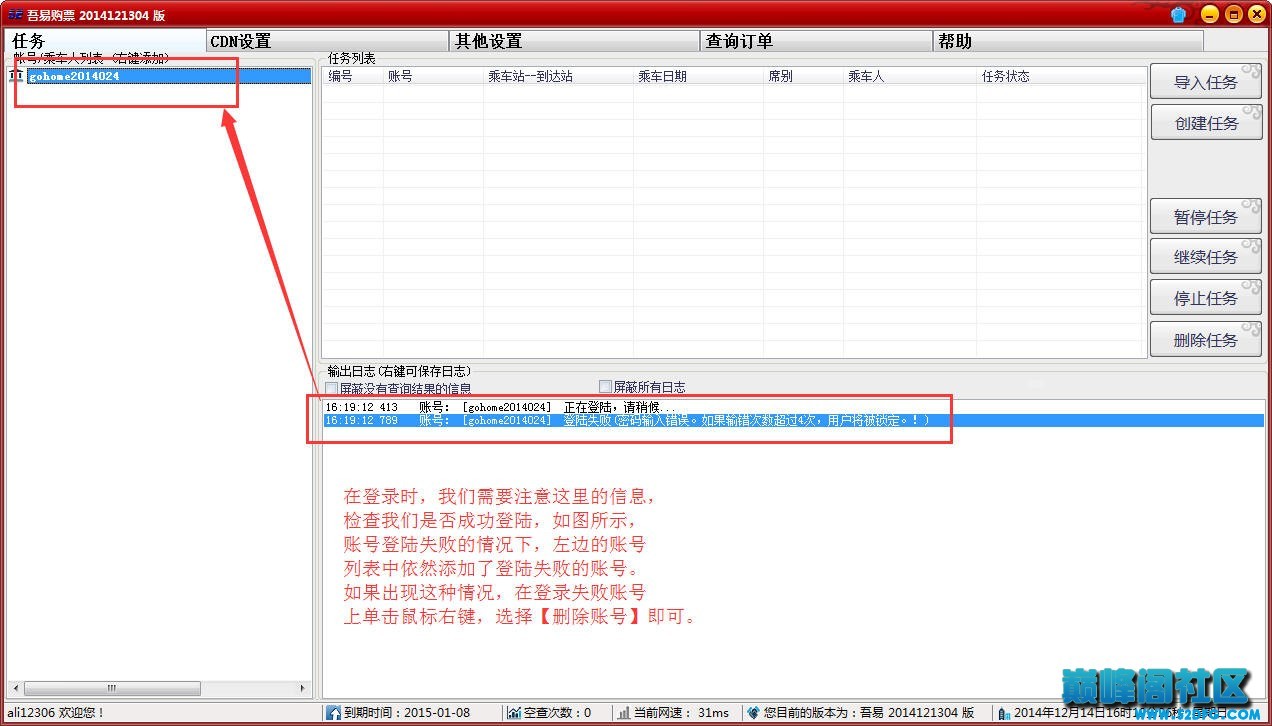Viewport: 1272px width, 726px height.
Task: Click the 停止任务 button
Action: tap(1206, 298)
